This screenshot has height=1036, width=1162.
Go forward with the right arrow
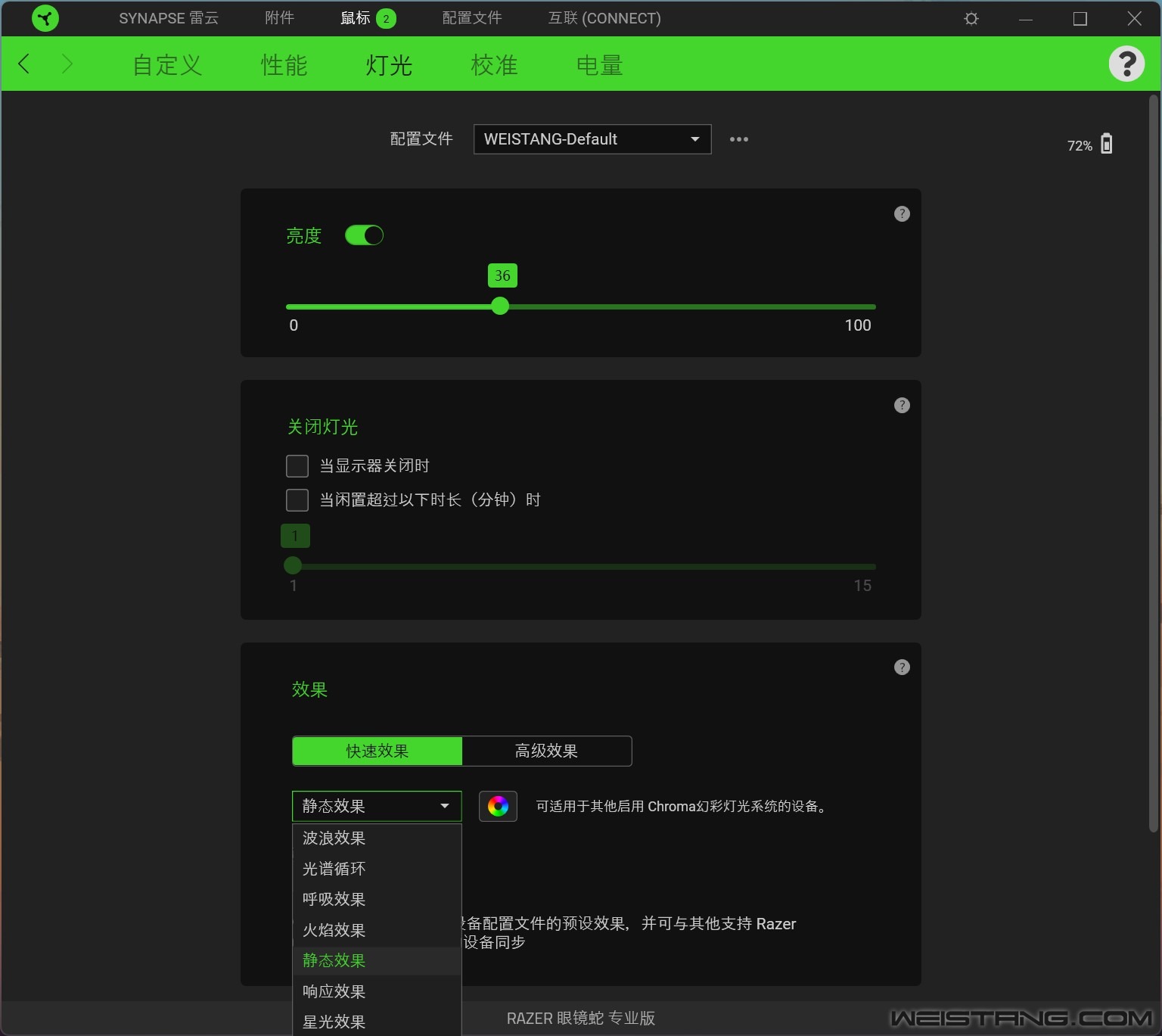[67, 64]
